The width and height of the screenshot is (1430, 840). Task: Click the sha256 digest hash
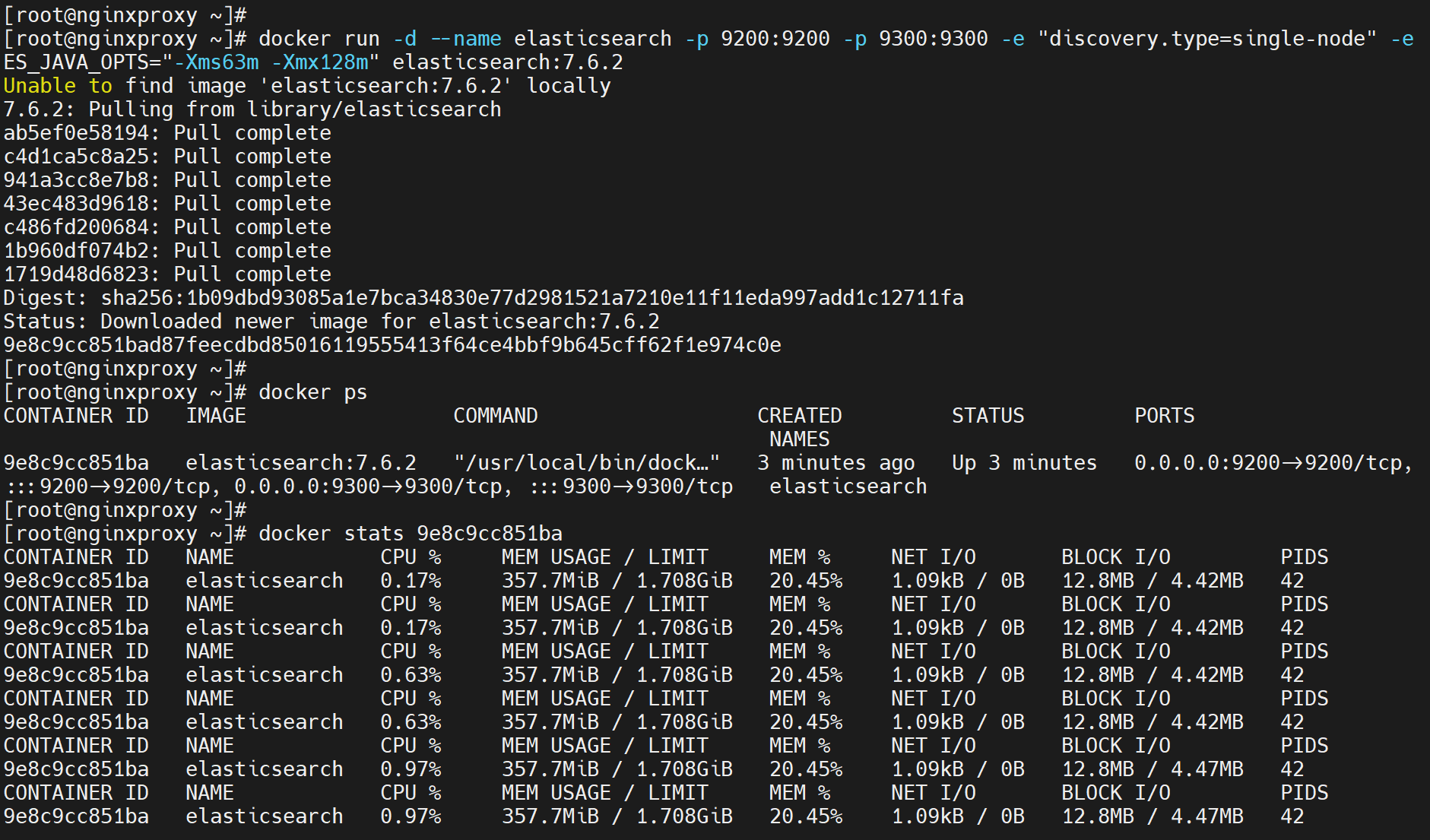[531, 298]
